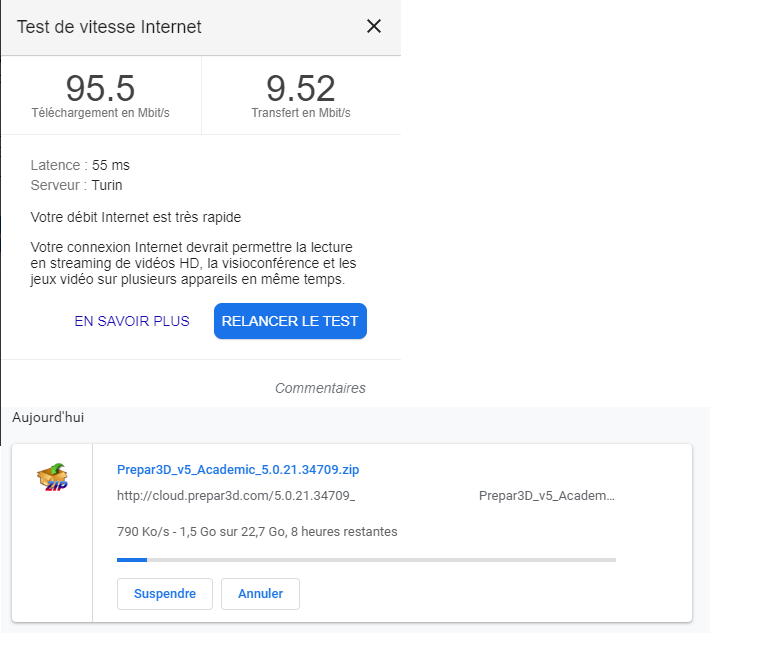Click the Latence 55 ms line
The image size is (778, 664).
pyautogui.click(x=80, y=165)
